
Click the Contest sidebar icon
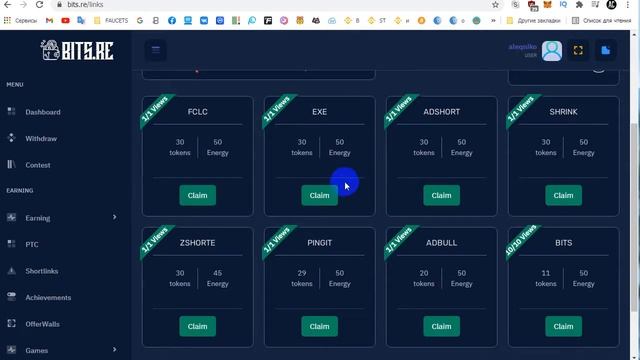11,164
